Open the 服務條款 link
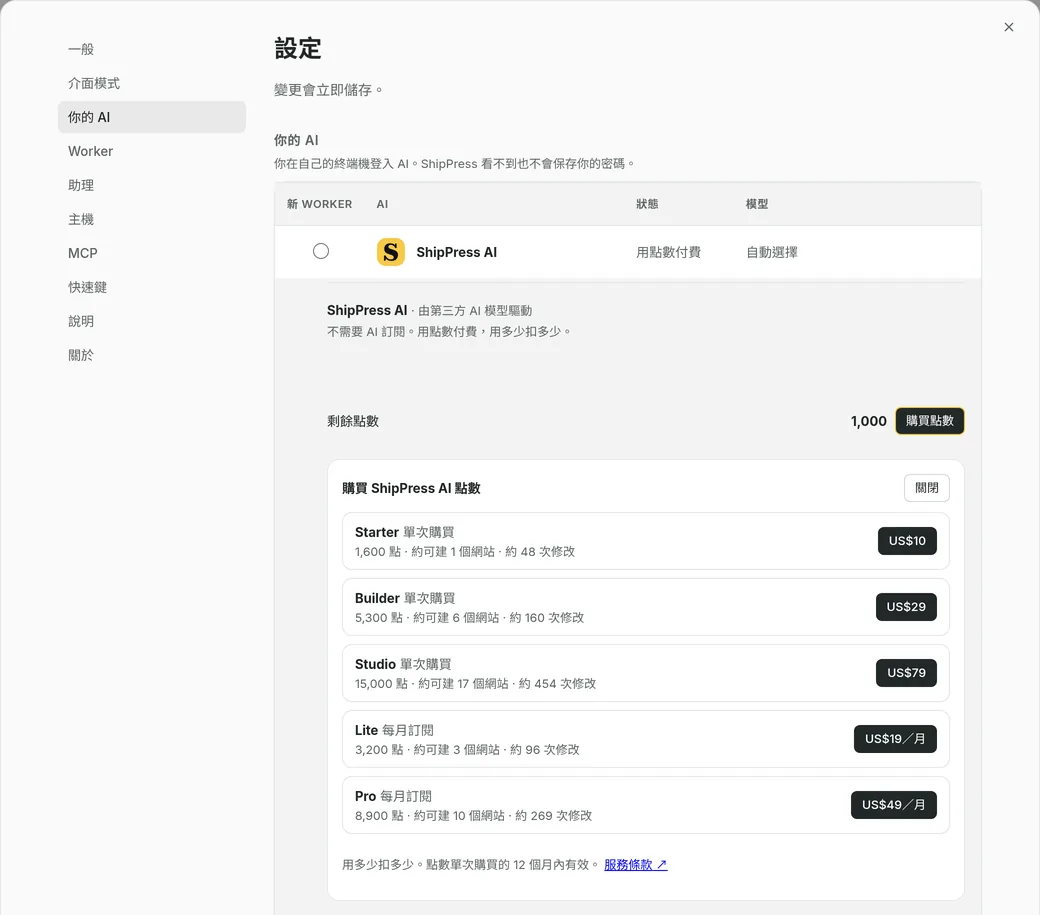 click(635, 865)
